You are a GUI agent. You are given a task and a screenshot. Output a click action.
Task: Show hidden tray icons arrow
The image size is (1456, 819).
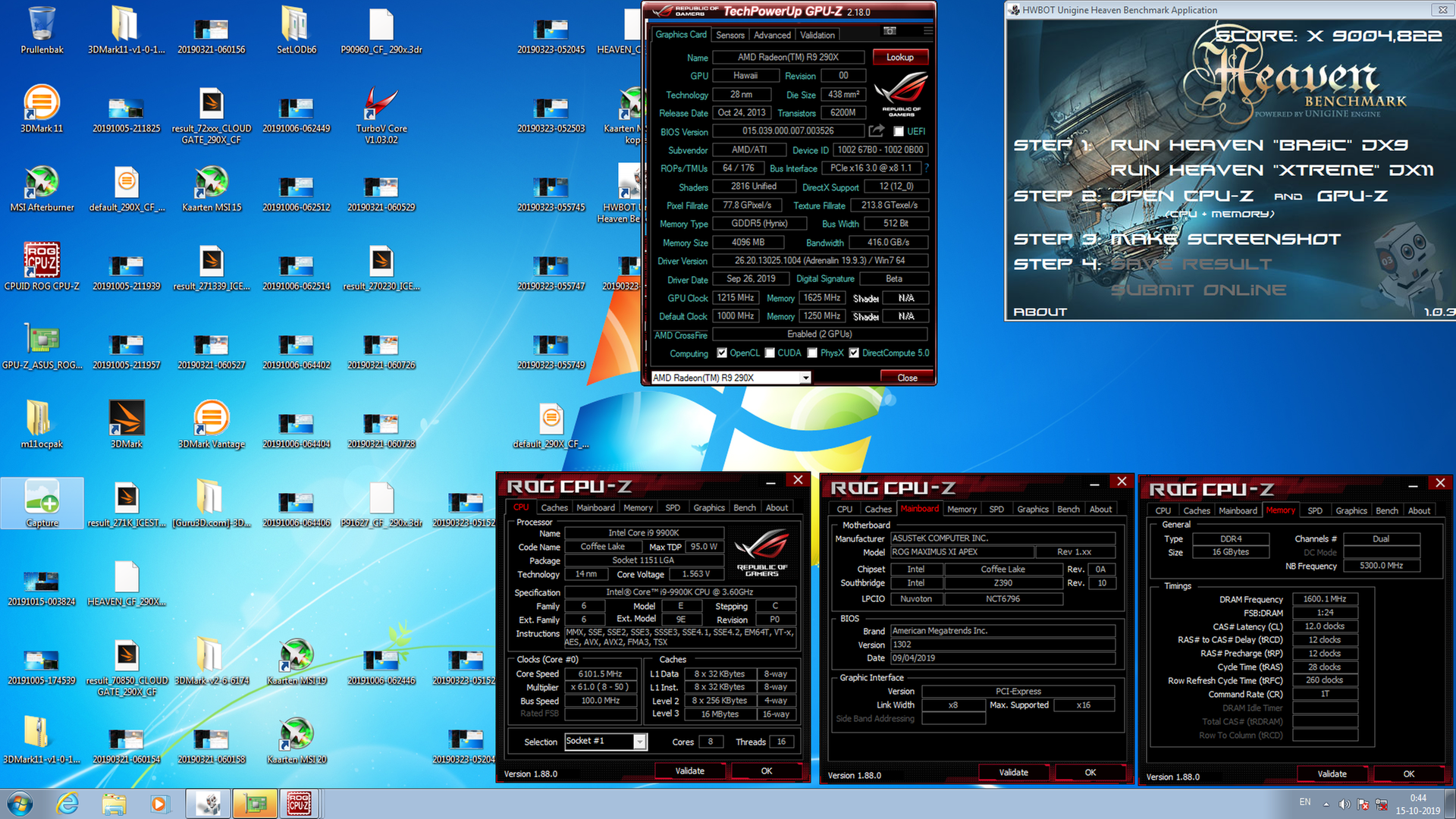point(1326,804)
